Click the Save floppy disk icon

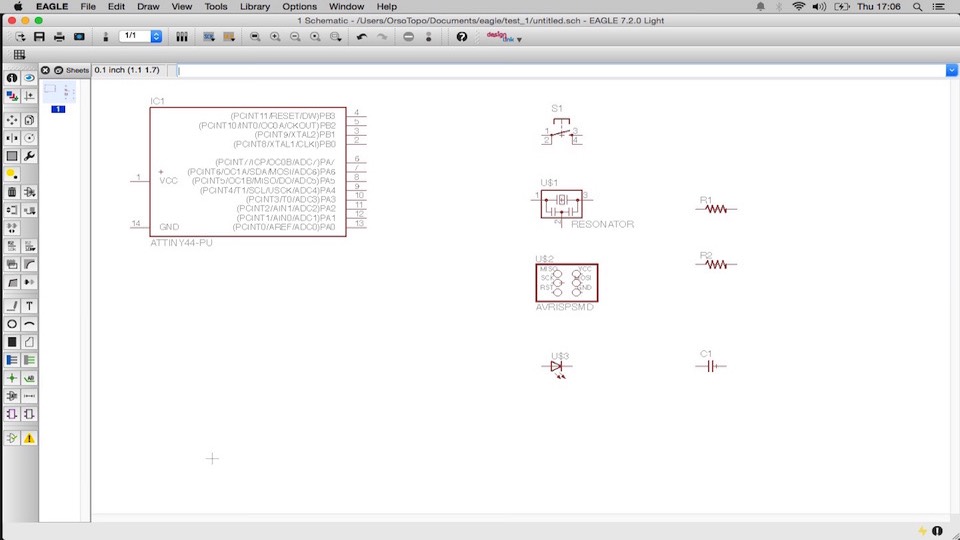(39, 37)
